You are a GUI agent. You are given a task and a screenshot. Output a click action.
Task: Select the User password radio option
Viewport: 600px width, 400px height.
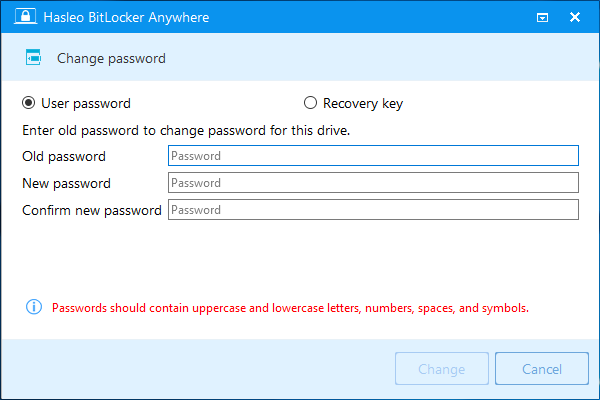click(x=28, y=103)
